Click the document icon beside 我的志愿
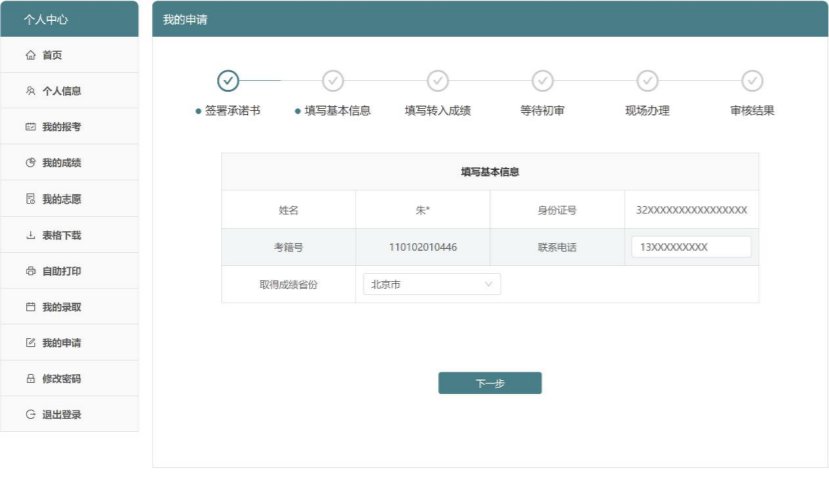The width and height of the screenshot is (829, 496). click(x=30, y=199)
